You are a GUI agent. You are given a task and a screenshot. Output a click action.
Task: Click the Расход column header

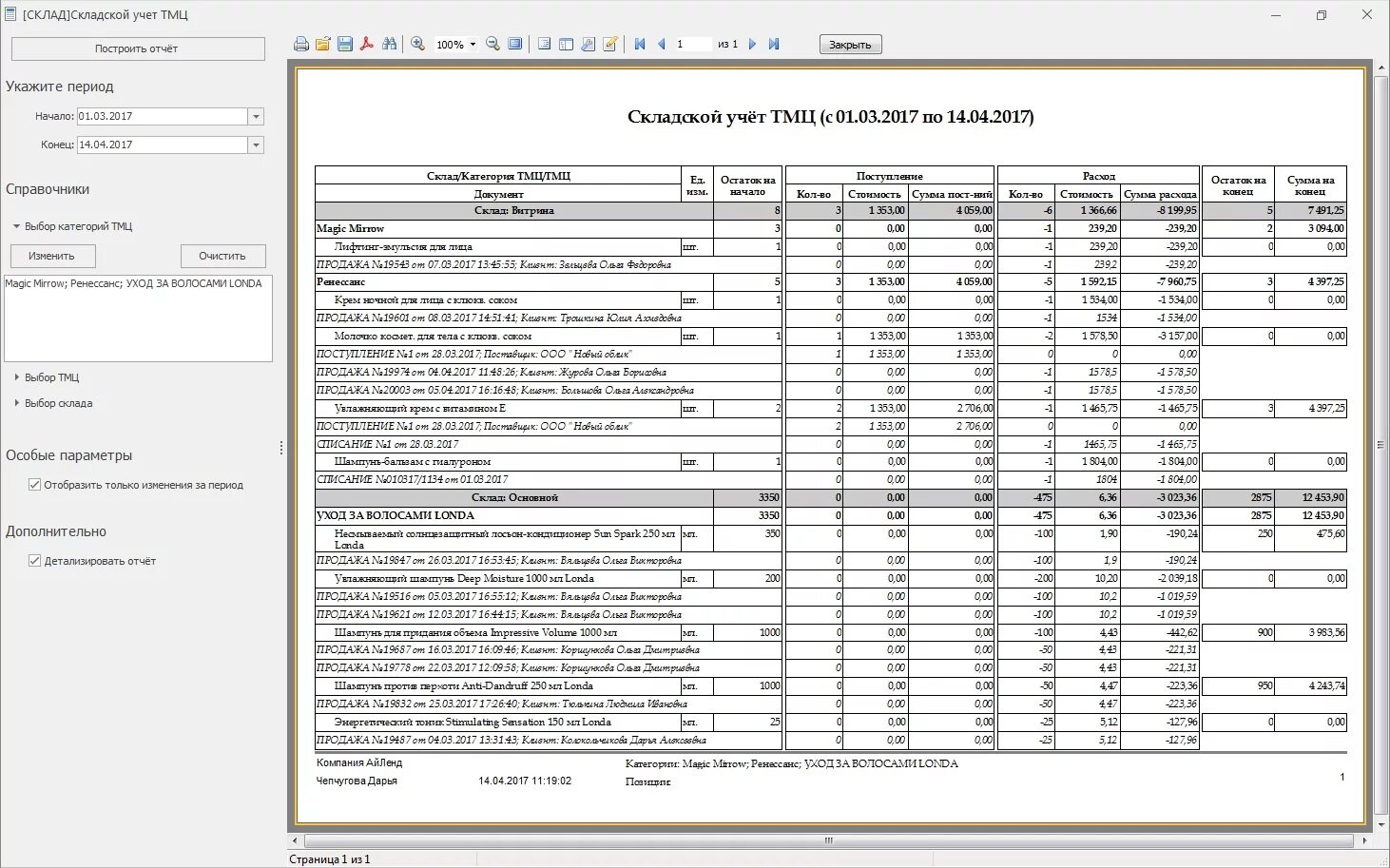click(x=1098, y=176)
